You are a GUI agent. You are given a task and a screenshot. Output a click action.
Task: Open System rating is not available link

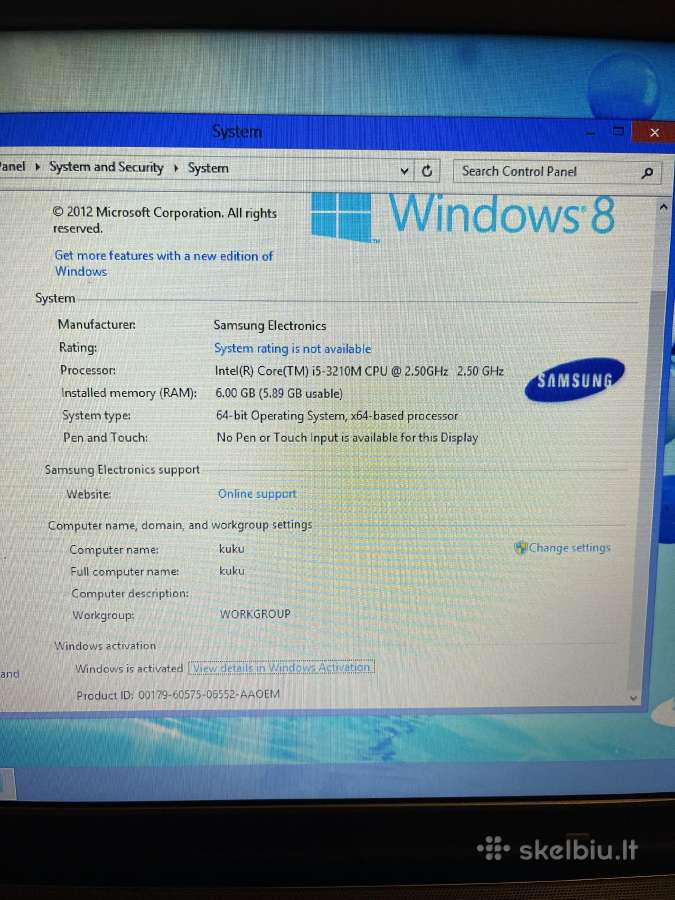tap(292, 348)
